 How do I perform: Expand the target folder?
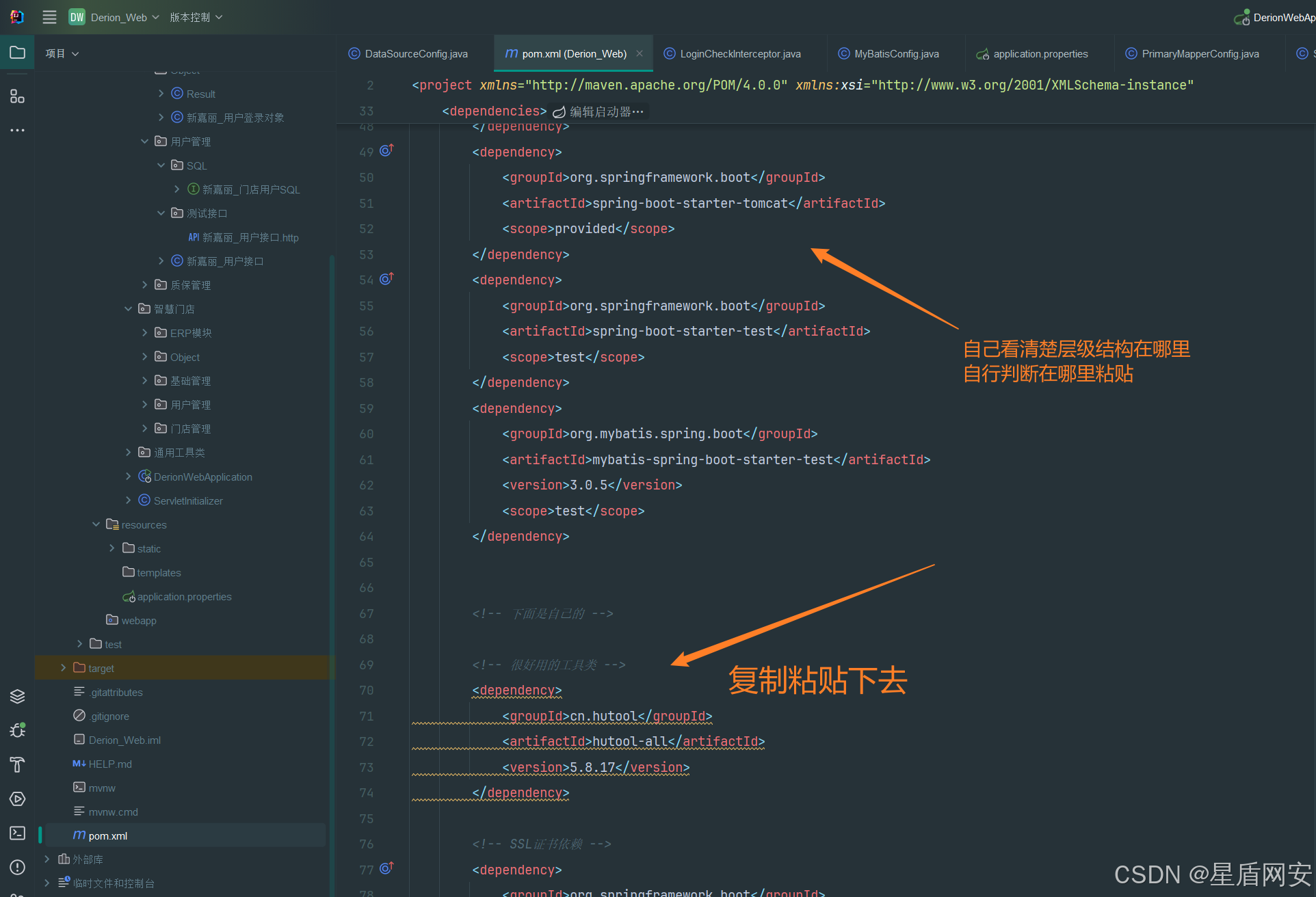63,668
